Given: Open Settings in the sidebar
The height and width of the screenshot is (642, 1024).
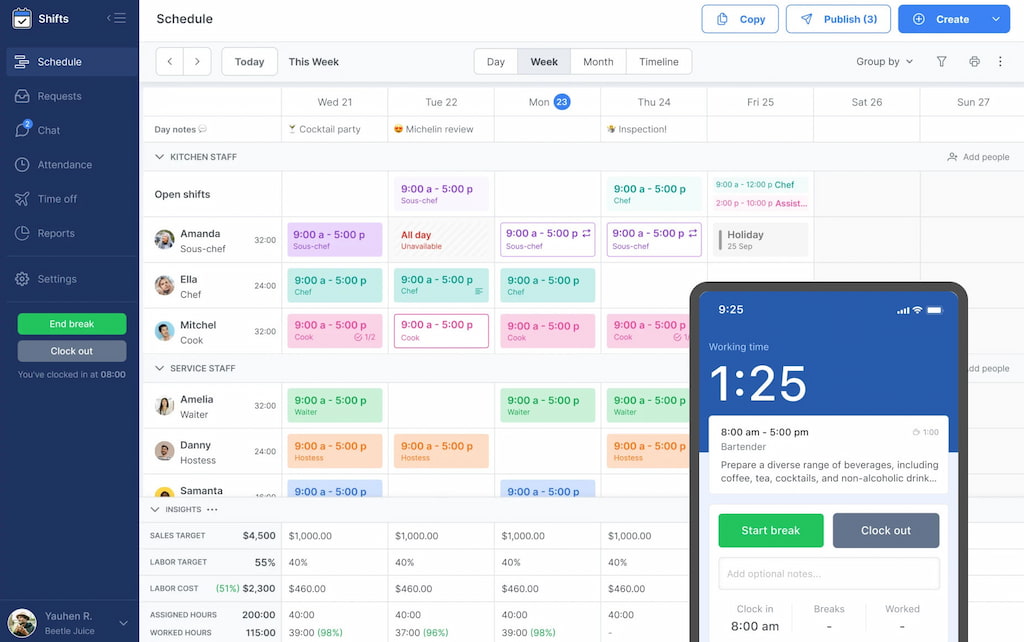Looking at the screenshot, I should coord(60,279).
